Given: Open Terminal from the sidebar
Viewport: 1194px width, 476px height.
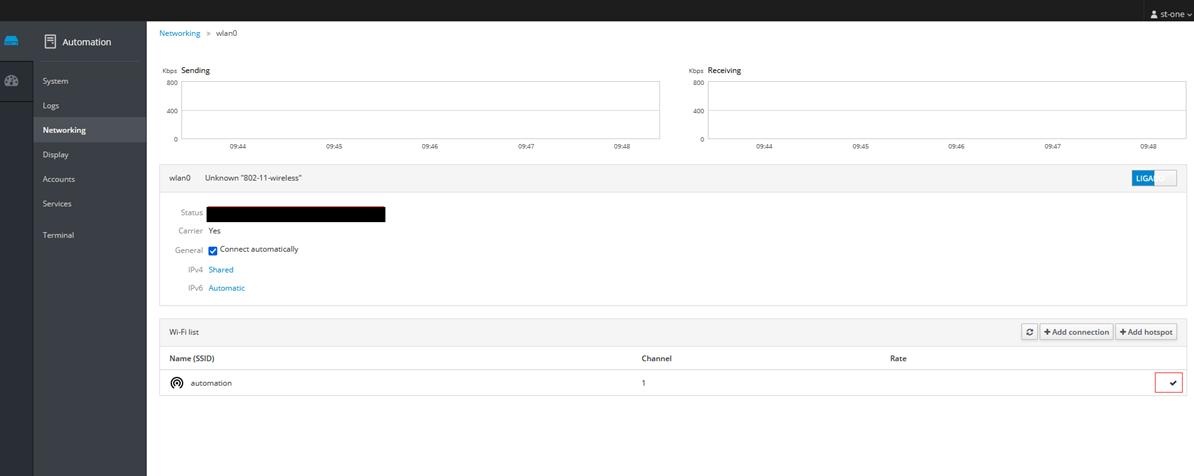Looking at the screenshot, I should [x=58, y=235].
